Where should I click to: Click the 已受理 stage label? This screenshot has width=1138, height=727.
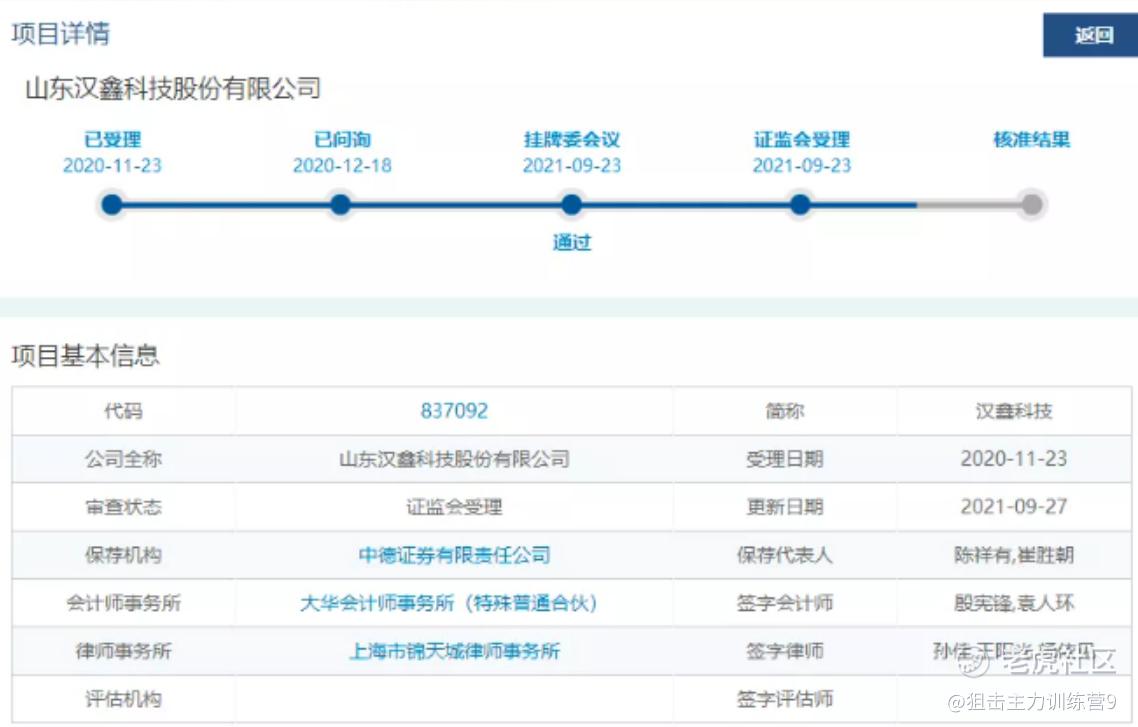click(112, 139)
